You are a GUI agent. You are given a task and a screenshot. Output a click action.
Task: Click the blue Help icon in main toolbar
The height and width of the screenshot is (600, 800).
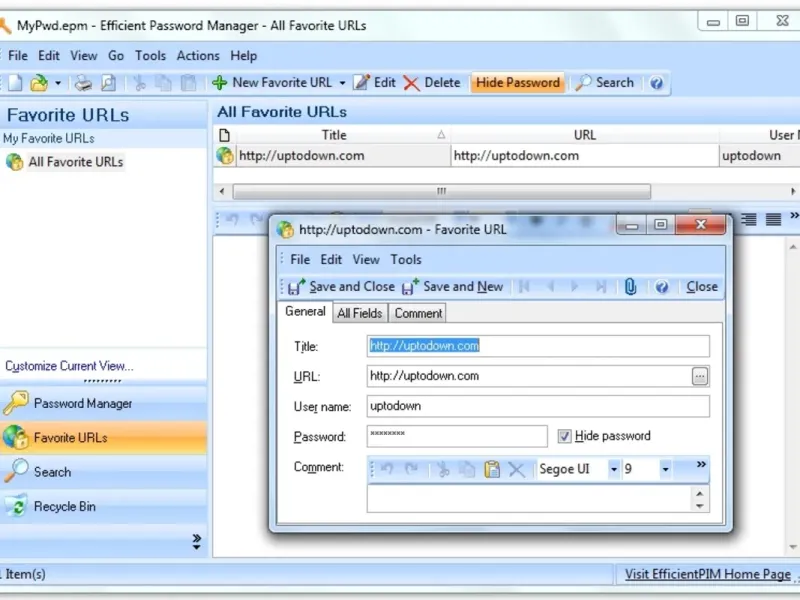click(657, 83)
